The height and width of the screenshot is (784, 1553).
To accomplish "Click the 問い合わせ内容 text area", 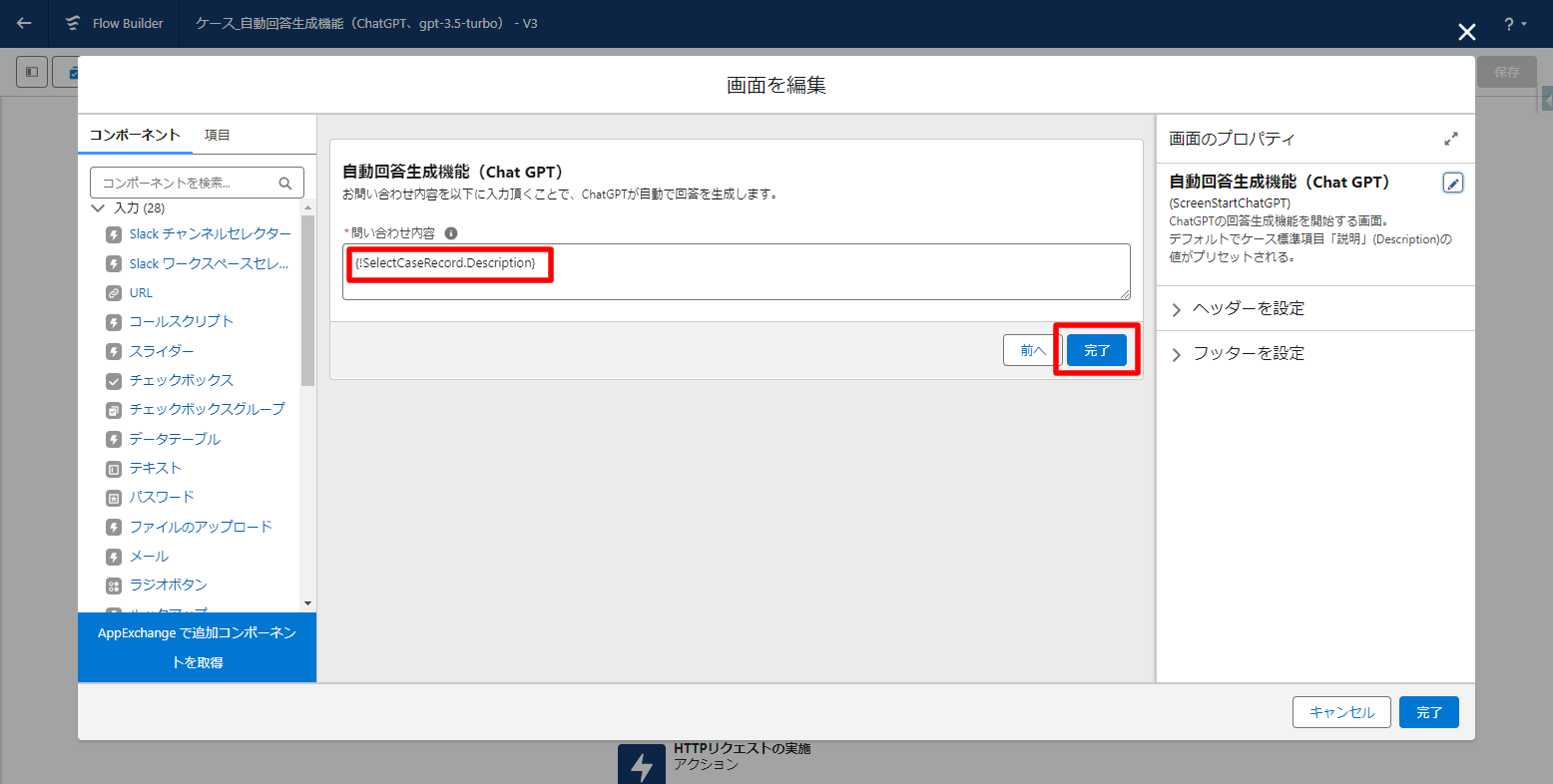I will coord(737,271).
